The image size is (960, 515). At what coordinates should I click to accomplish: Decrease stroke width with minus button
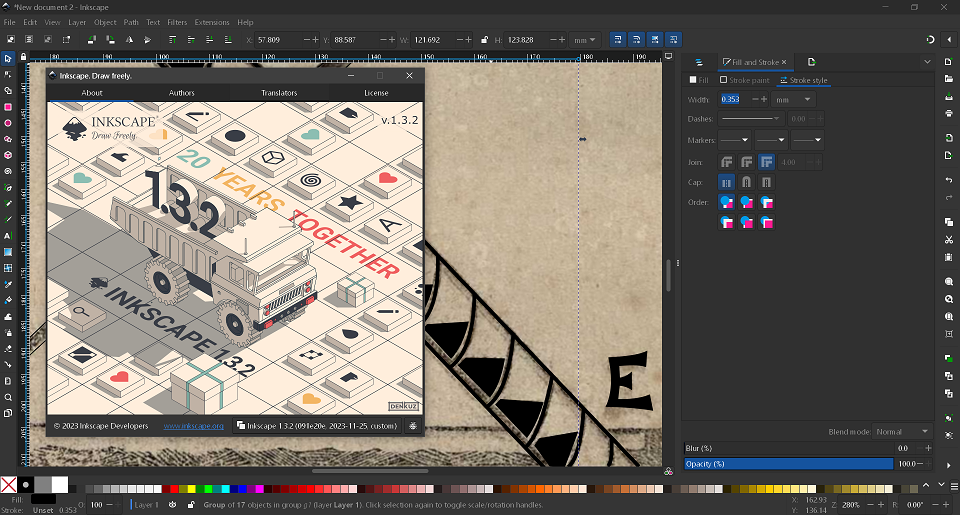coord(755,99)
